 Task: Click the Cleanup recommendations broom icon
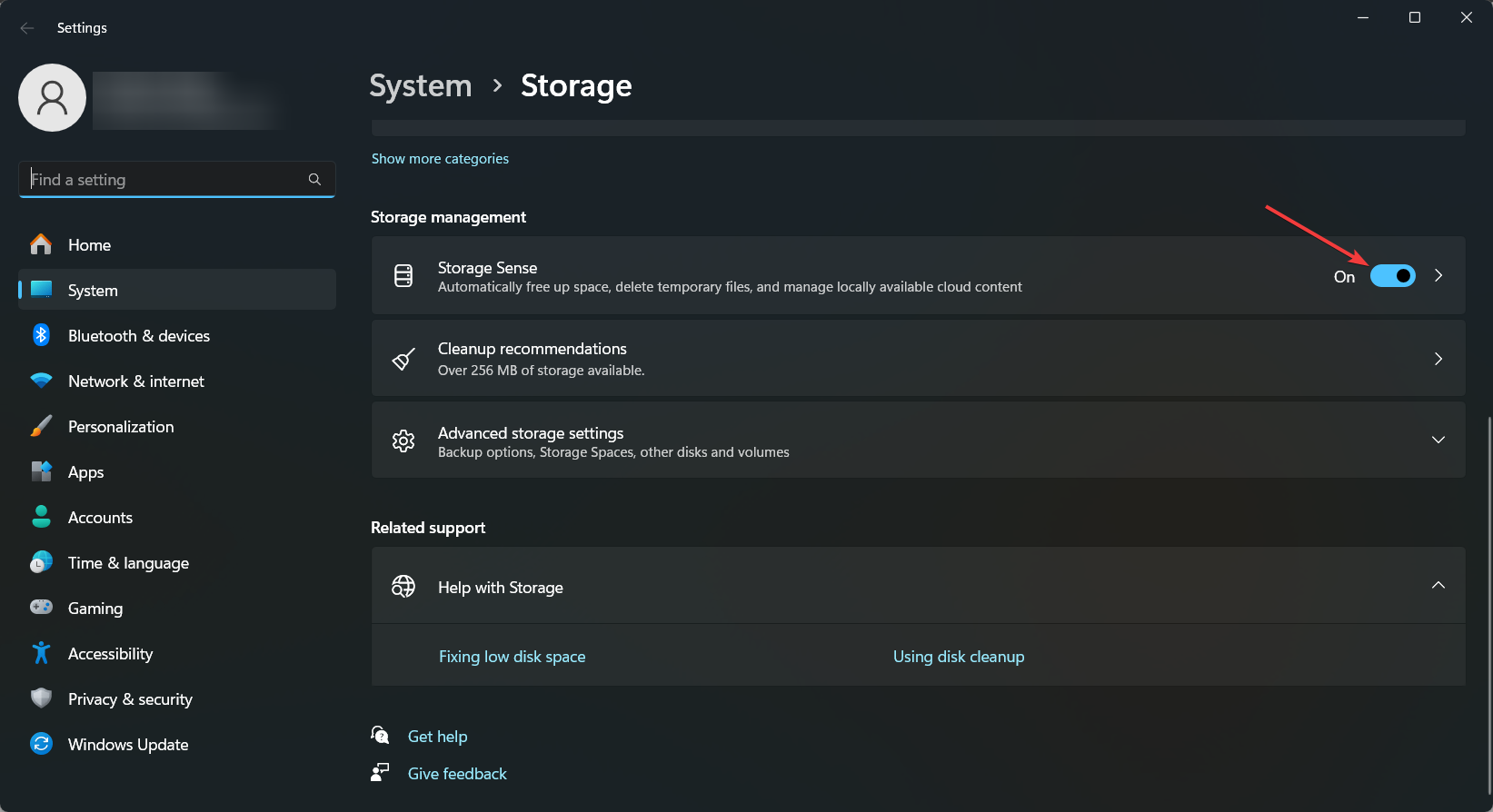[x=403, y=359]
